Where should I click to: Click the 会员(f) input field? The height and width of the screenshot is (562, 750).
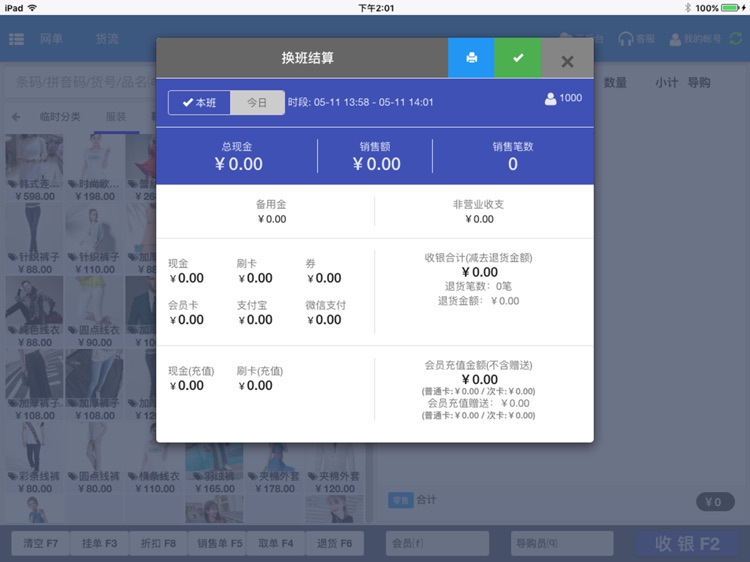coord(437,543)
